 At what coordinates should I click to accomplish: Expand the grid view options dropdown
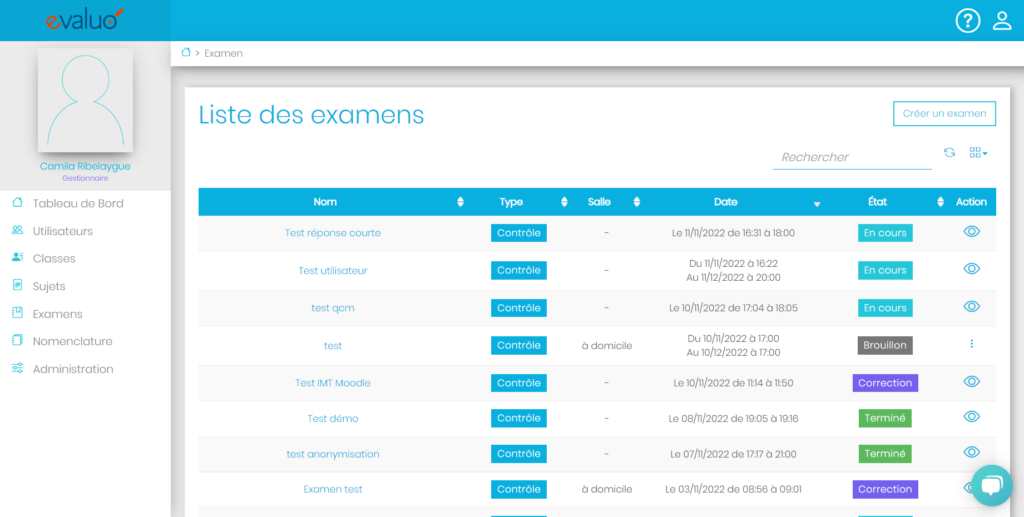(978, 153)
